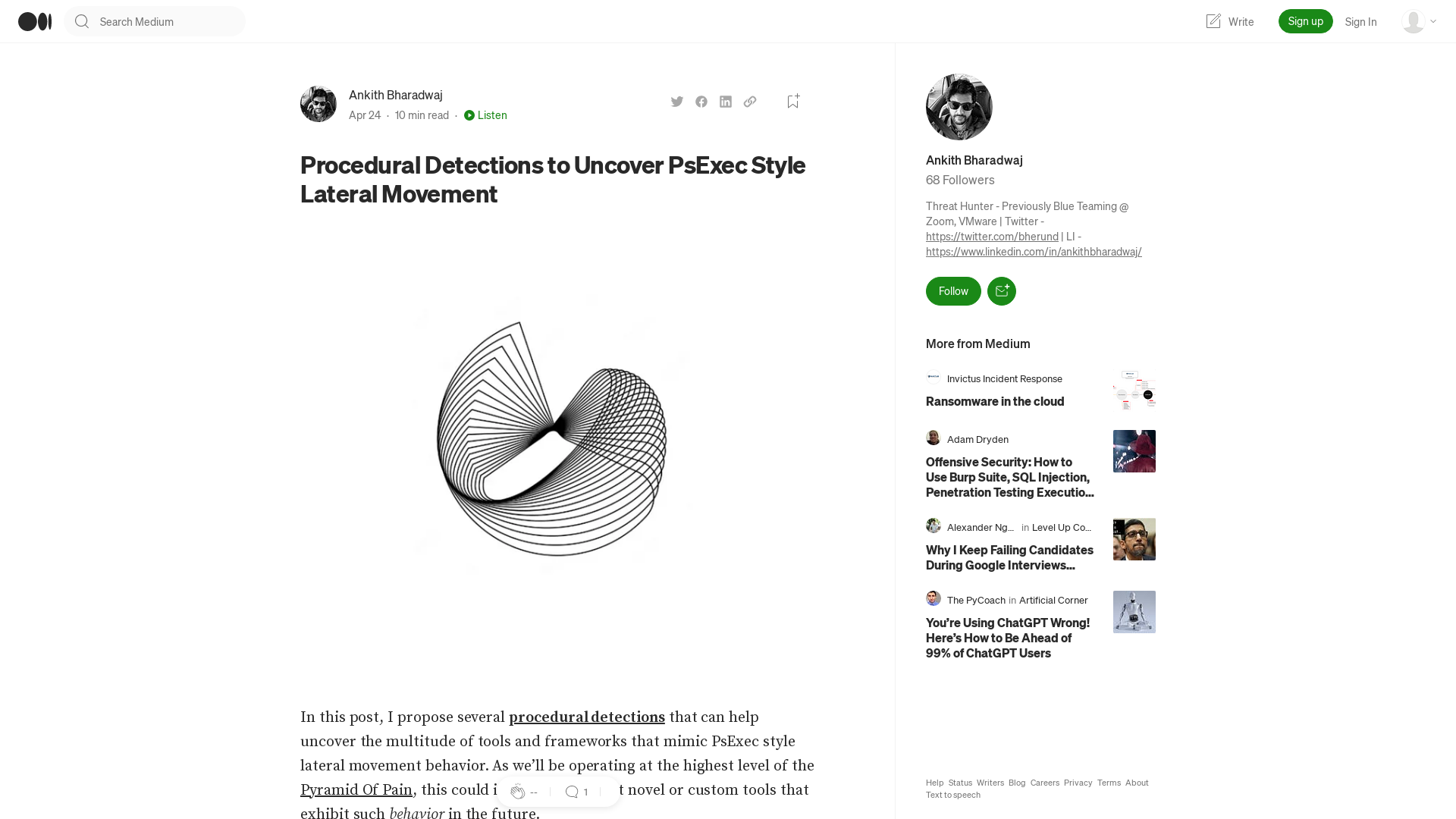Screen dimensions: 1456x819
Task: Click Ankith Bharadwaj author profile picture
Action: 318,104
